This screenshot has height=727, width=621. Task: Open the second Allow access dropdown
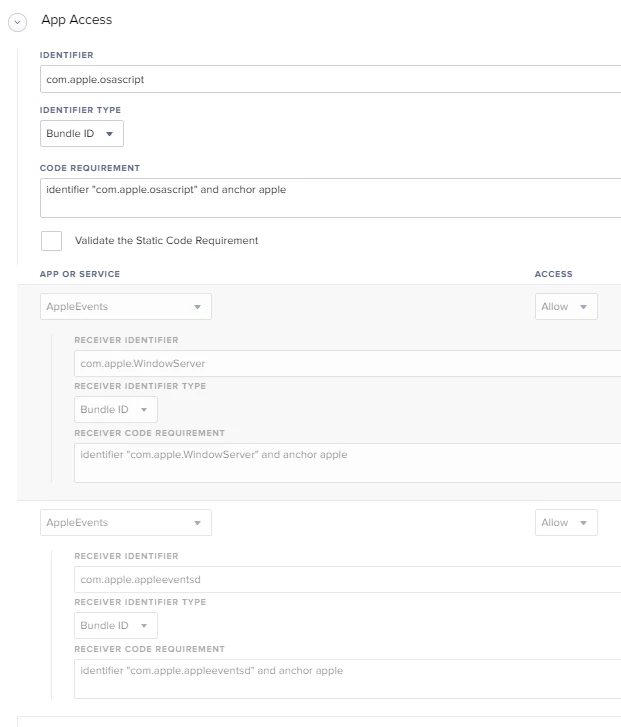click(566, 523)
